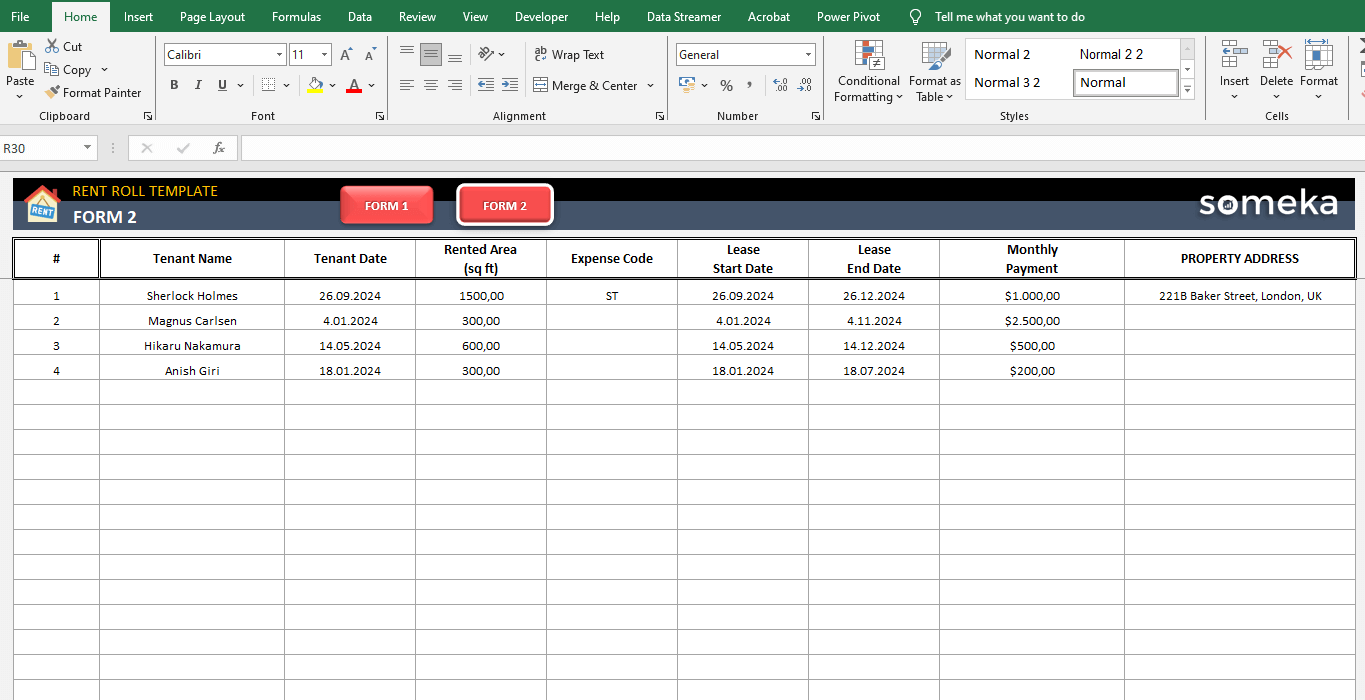This screenshot has height=700, width=1365.
Task: Click the Percent Style icon
Action: coord(726,86)
